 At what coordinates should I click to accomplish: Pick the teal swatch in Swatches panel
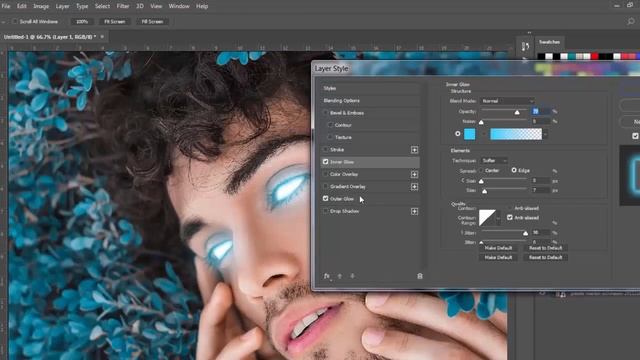coord(572,56)
